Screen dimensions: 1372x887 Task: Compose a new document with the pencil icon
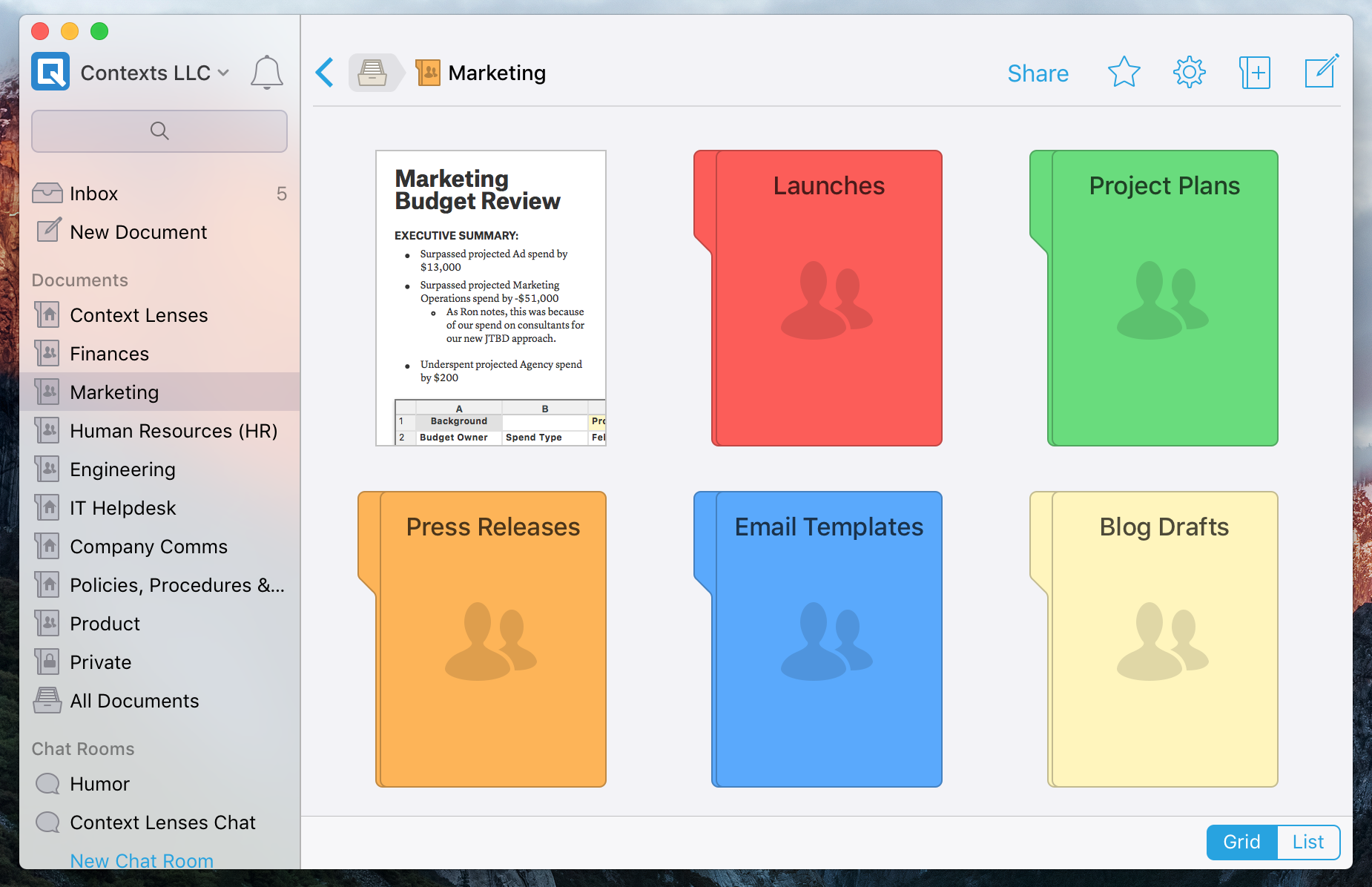point(1321,72)
